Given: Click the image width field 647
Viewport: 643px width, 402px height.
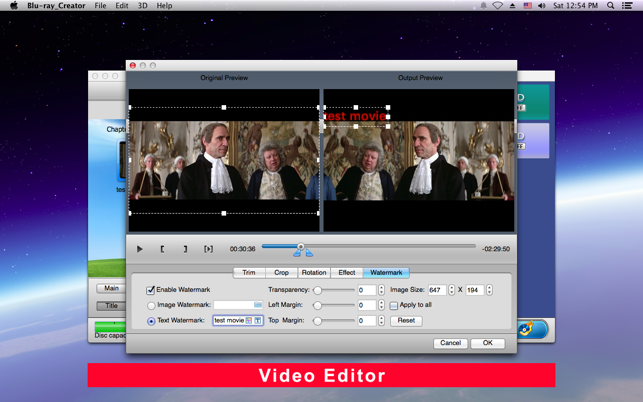Looking at the screenshot, I should click(437, 290).
